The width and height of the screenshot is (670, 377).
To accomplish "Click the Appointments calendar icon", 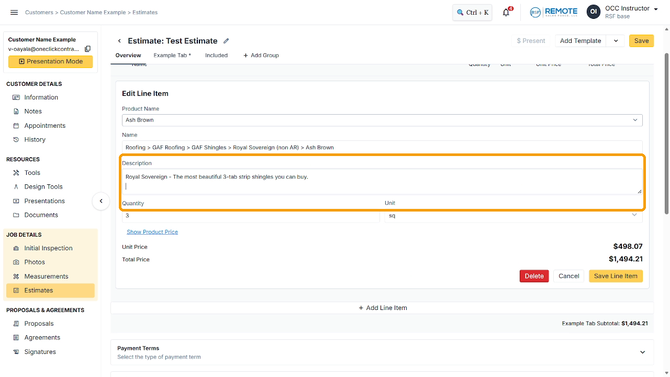I will coord(16,126).
